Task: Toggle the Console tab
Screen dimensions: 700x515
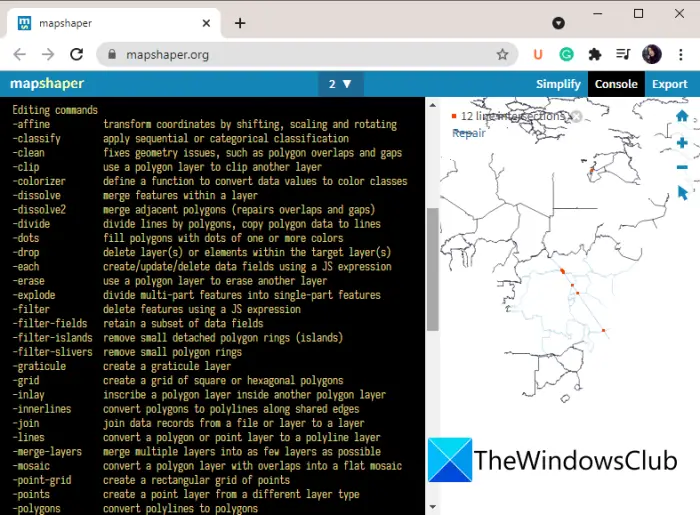Action: coord(616,84)
